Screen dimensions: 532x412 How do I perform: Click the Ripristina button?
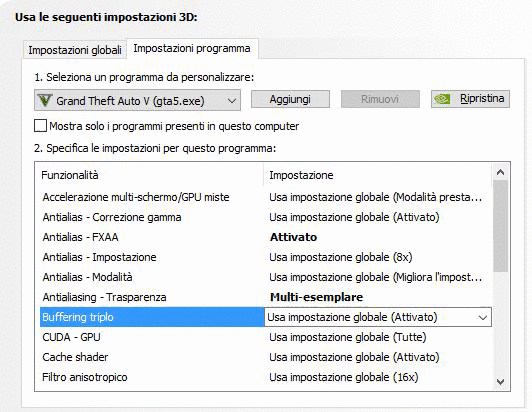(x=470, y=99)
